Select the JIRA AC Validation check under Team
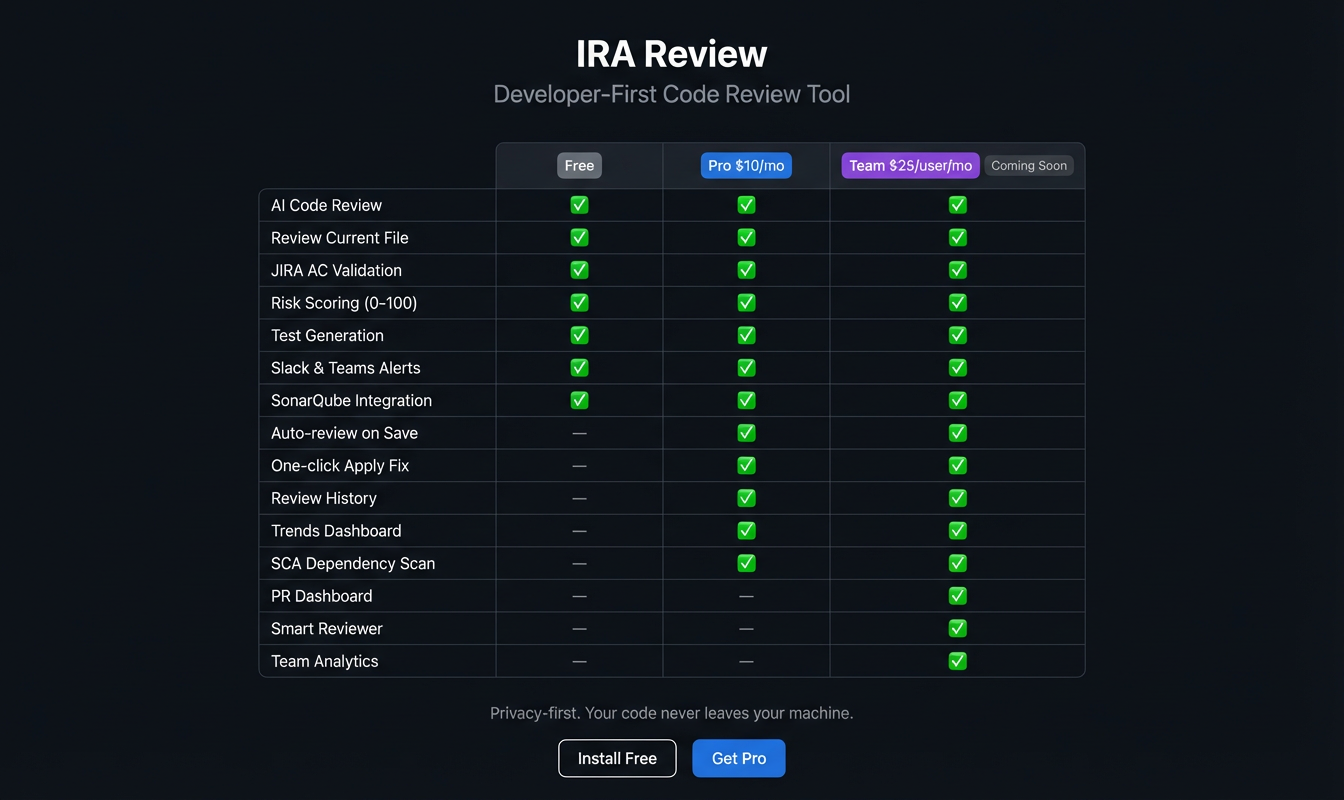This screenshot has width=1344, height=800. tap(957, 269)
